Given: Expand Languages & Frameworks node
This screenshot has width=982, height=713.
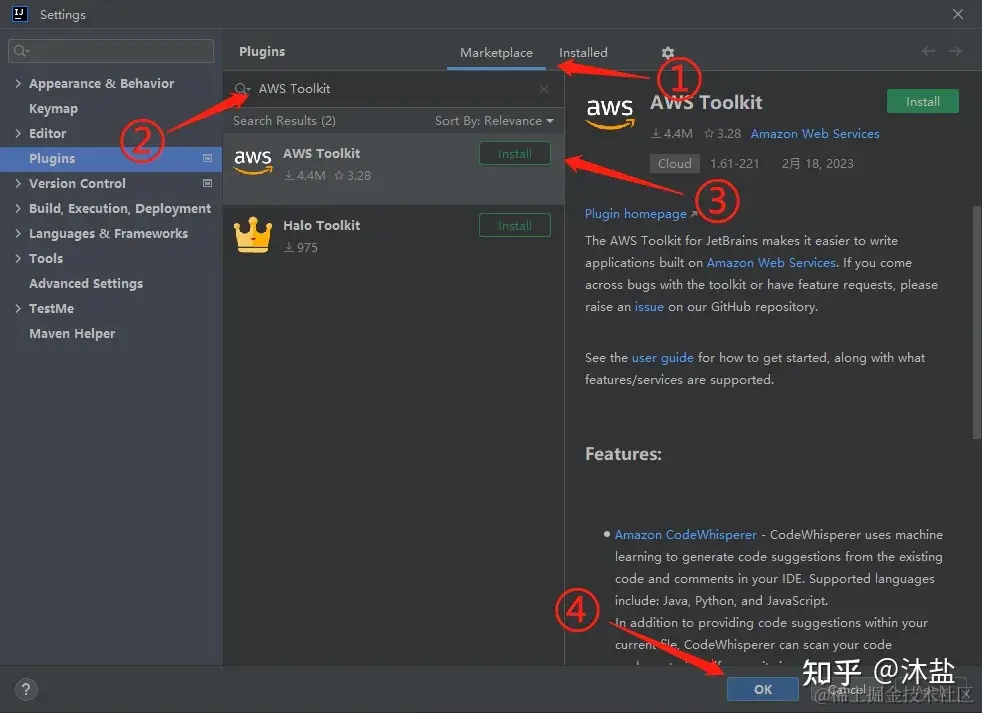Looking at the screenshot, I should [x=18, y=234].
